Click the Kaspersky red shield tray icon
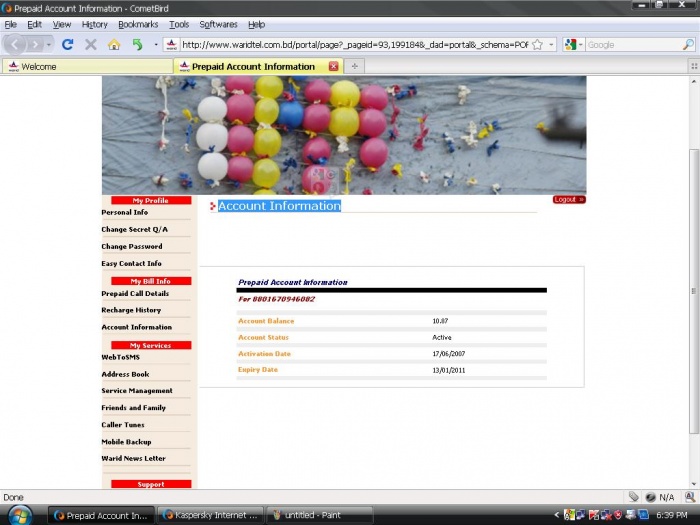 pos(618,515)
